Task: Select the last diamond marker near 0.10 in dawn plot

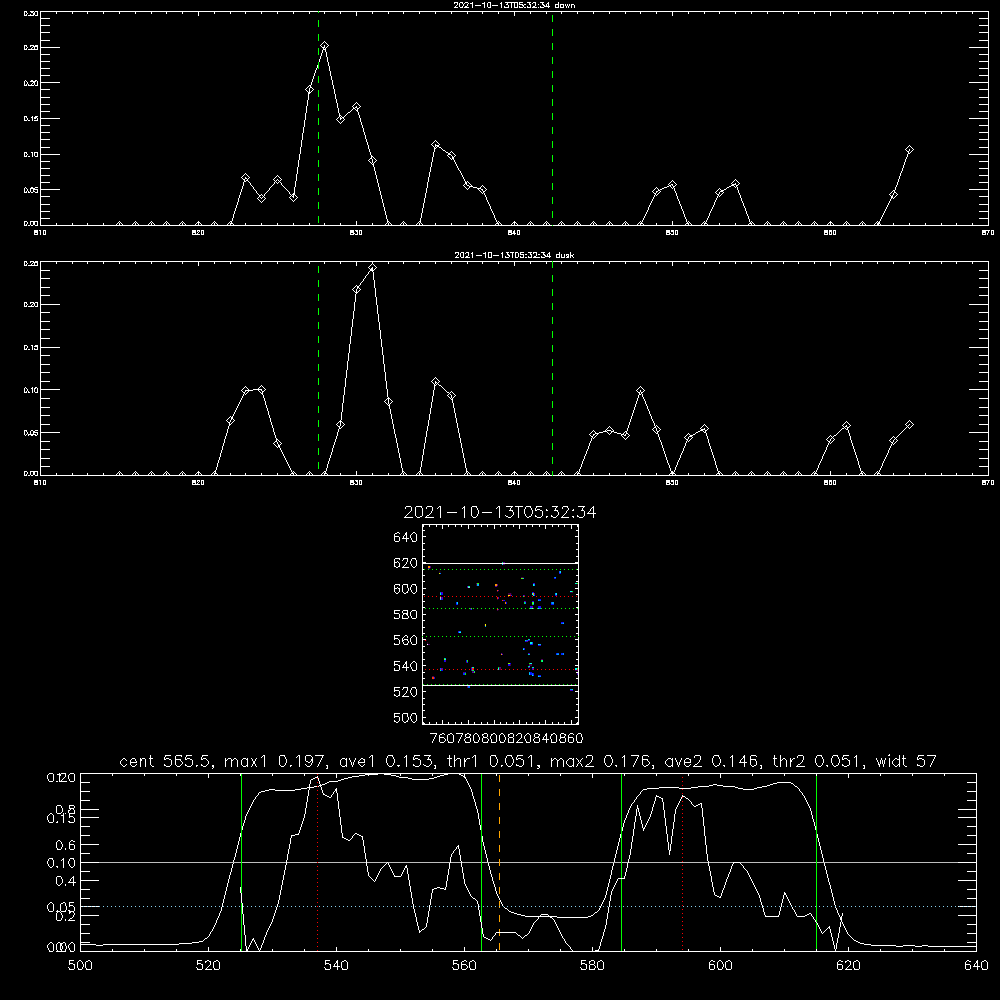Action: (909, 150)
